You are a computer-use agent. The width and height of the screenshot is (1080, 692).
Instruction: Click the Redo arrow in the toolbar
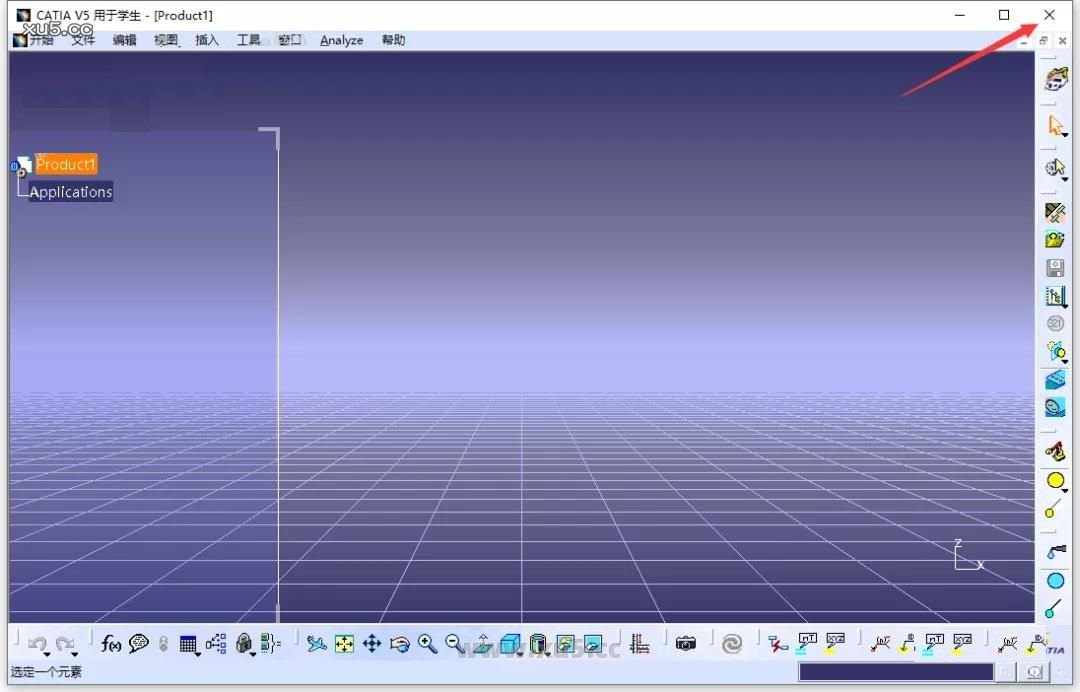click(x=66, y=643)
